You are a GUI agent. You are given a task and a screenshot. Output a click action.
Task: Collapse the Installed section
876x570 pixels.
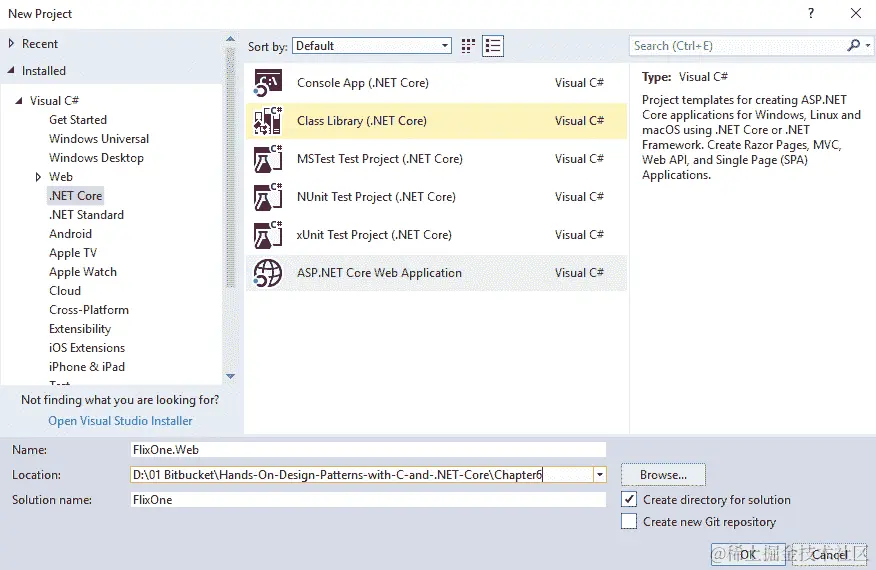(11, 70)
